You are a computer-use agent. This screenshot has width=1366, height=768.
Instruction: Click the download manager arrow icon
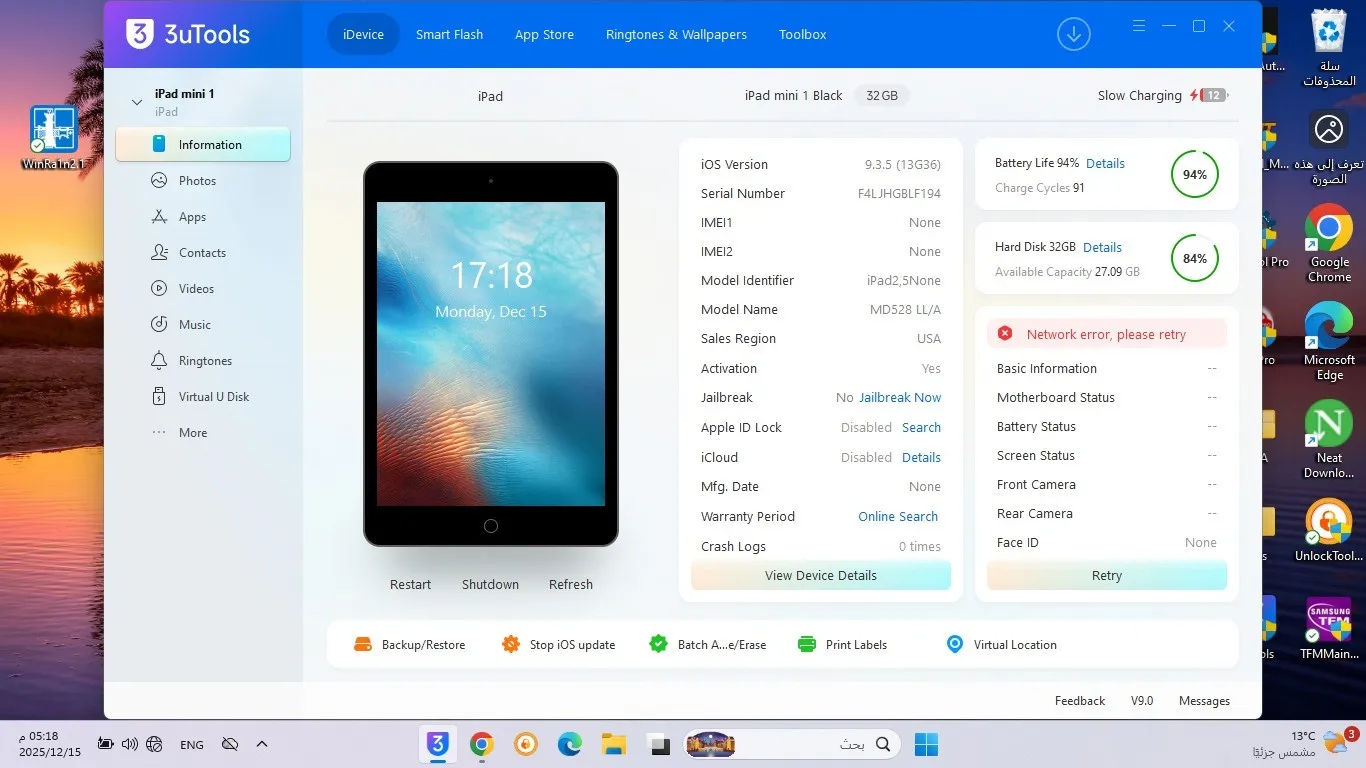tap(1073, 34)
